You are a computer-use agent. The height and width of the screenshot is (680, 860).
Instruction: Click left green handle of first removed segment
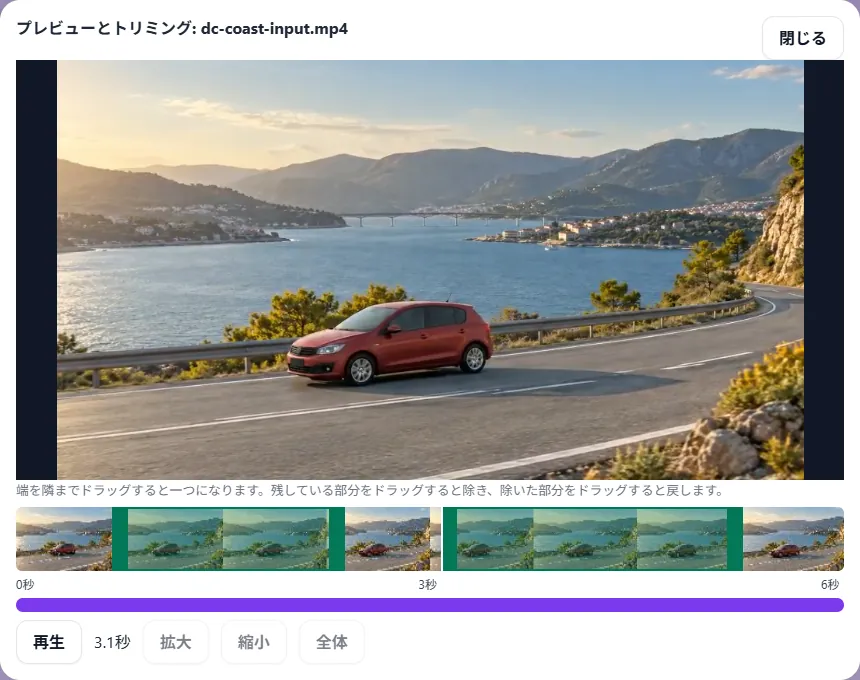(120, 539)
